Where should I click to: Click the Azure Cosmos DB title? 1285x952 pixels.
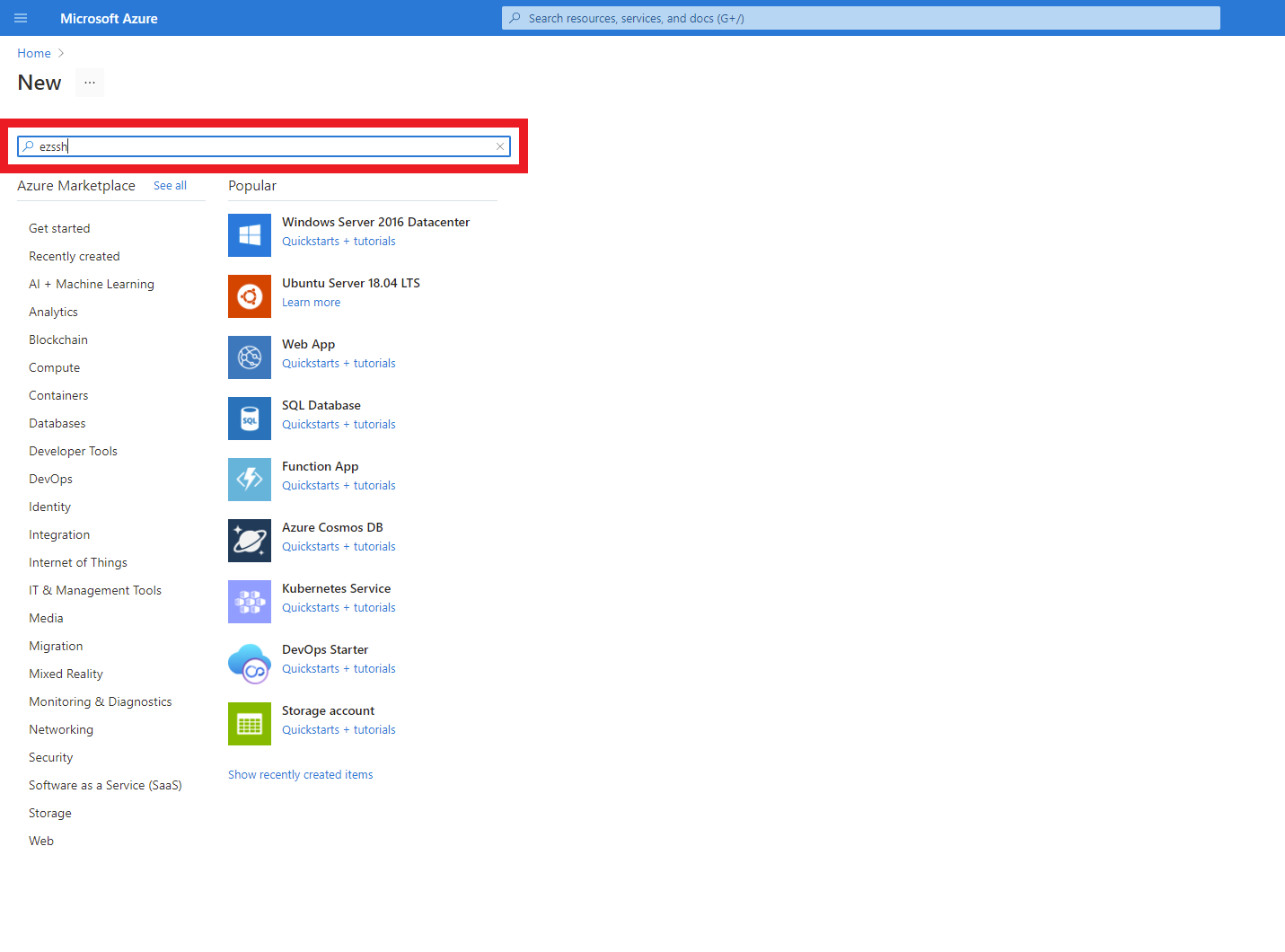[x=332, y=527]
